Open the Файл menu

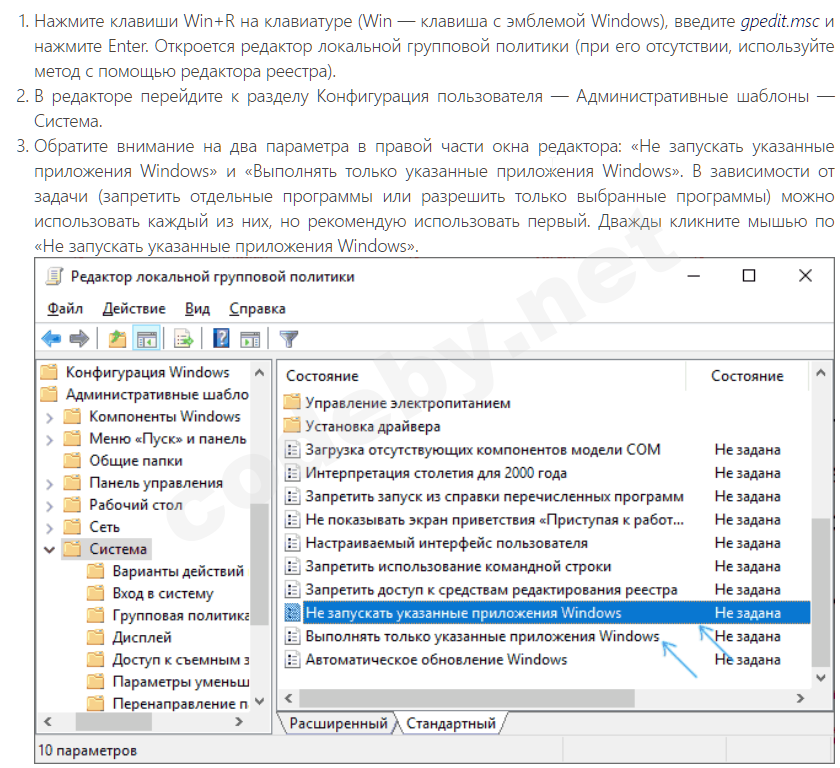[64, 308]
